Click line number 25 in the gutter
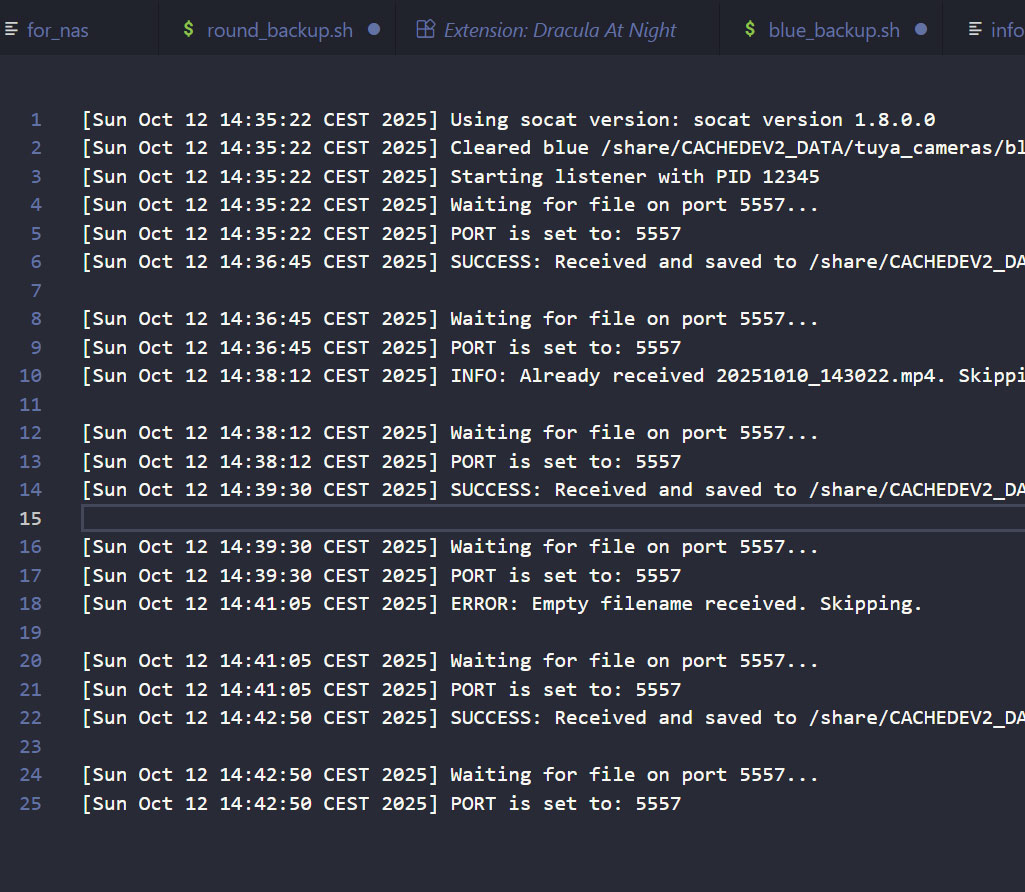Viewport: 1025px width, 892px height. tap(31, 804)
